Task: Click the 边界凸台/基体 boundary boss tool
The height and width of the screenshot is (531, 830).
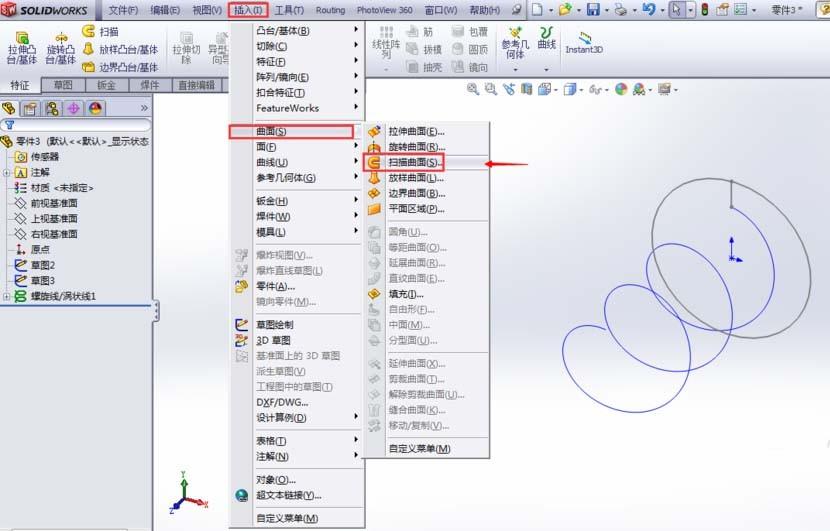Action: [121, 67]
